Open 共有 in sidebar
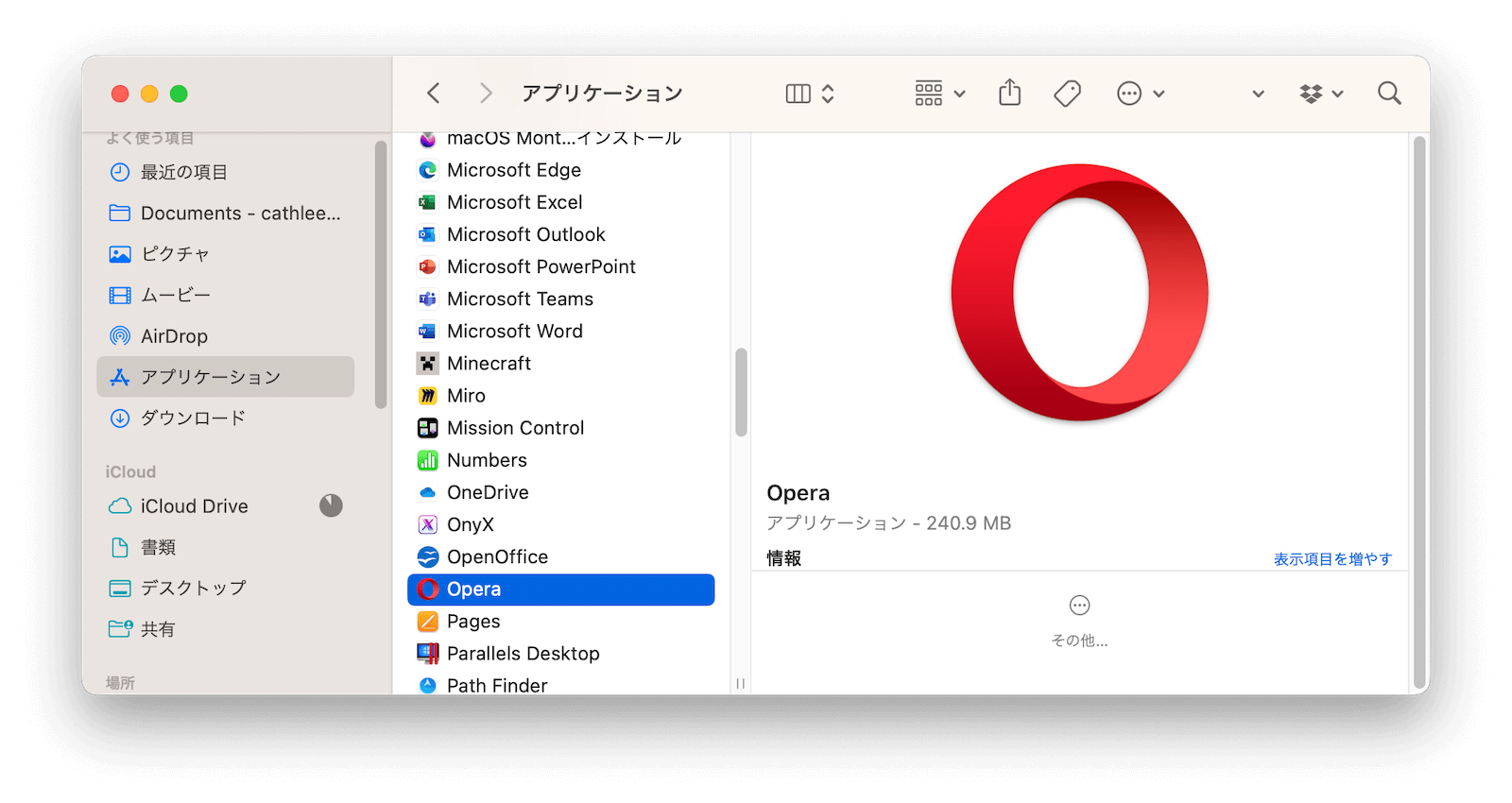Screen dimensions: 1512x803 coord(225,629)
